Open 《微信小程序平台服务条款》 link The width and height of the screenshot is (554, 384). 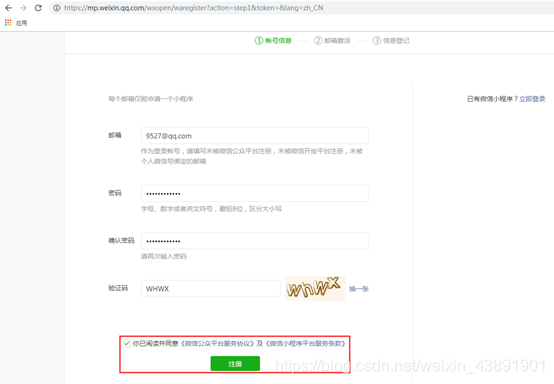[305, 343]
